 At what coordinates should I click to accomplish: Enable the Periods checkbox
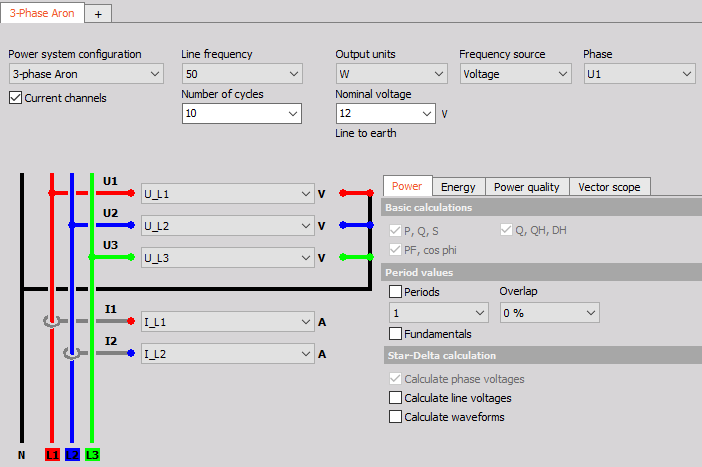pos(395,291)
